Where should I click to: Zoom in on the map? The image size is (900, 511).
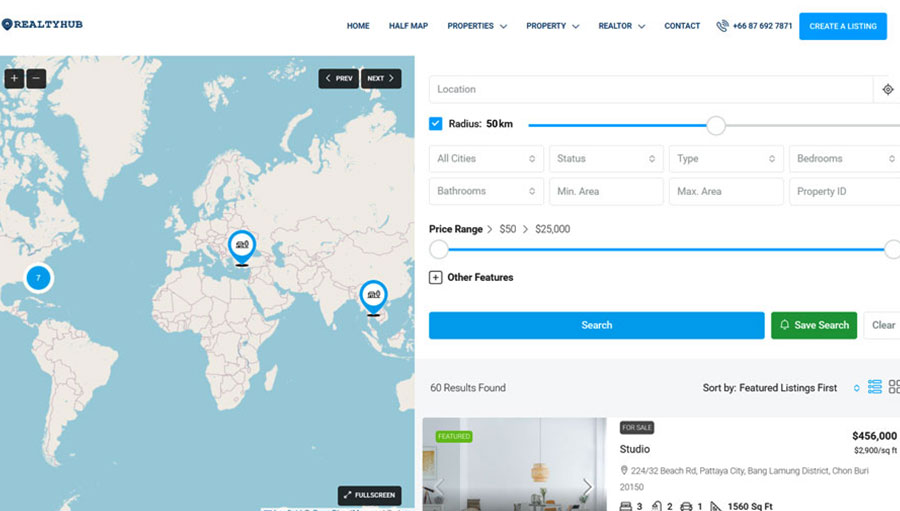14,78
